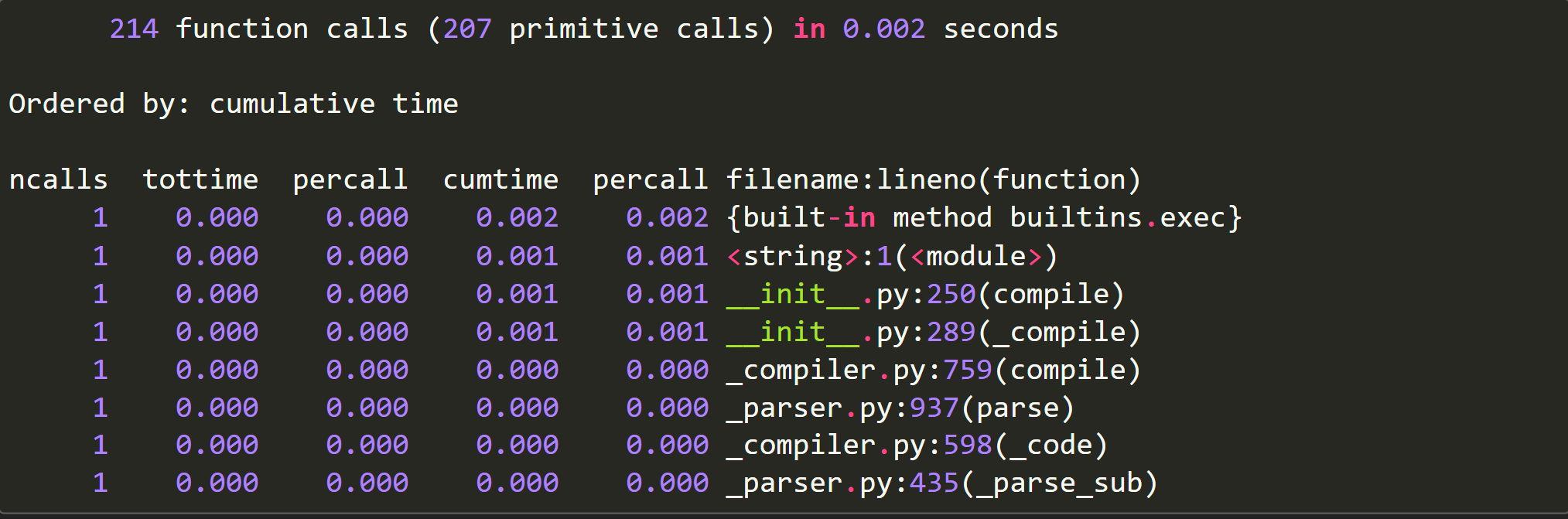Click the 'Ordered by: cumulative time' line
The image size is (1568, 519).
pos(233,104)
